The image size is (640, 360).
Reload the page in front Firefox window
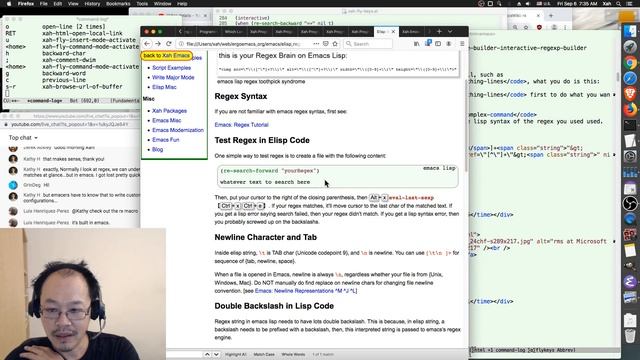pyautogui.click(x=169, y=44)
